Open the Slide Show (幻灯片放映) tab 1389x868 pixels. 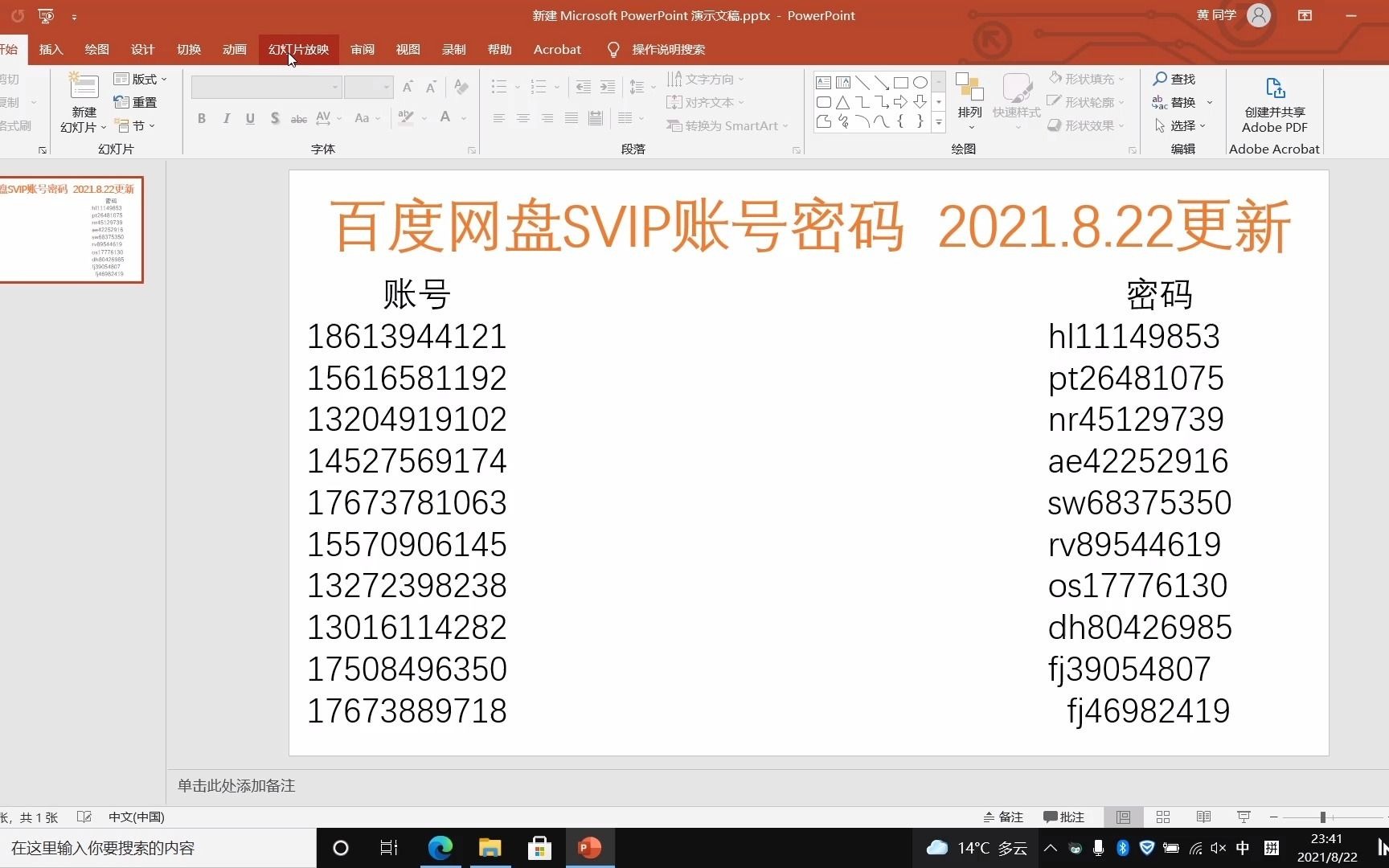tap(299, 49)
